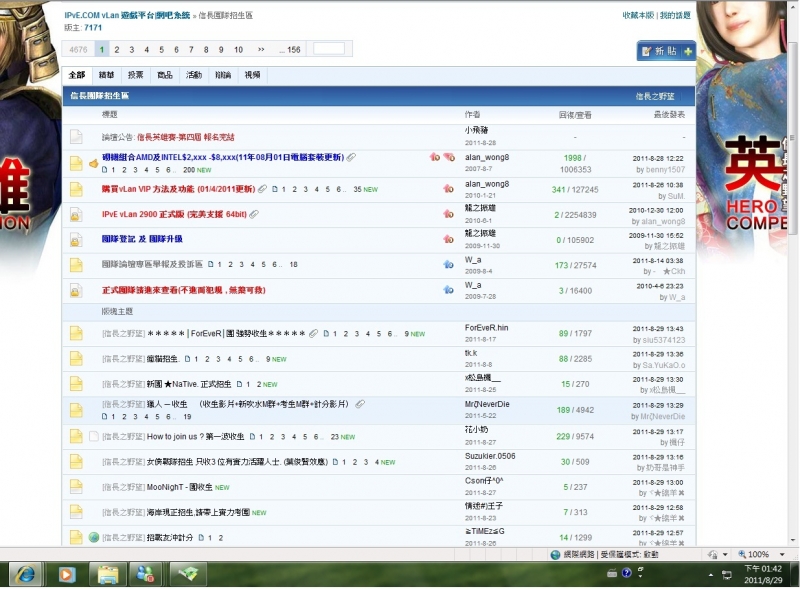Click the 新帖 new post button
This screenshot has height=589, width=800.
[666, 51]
